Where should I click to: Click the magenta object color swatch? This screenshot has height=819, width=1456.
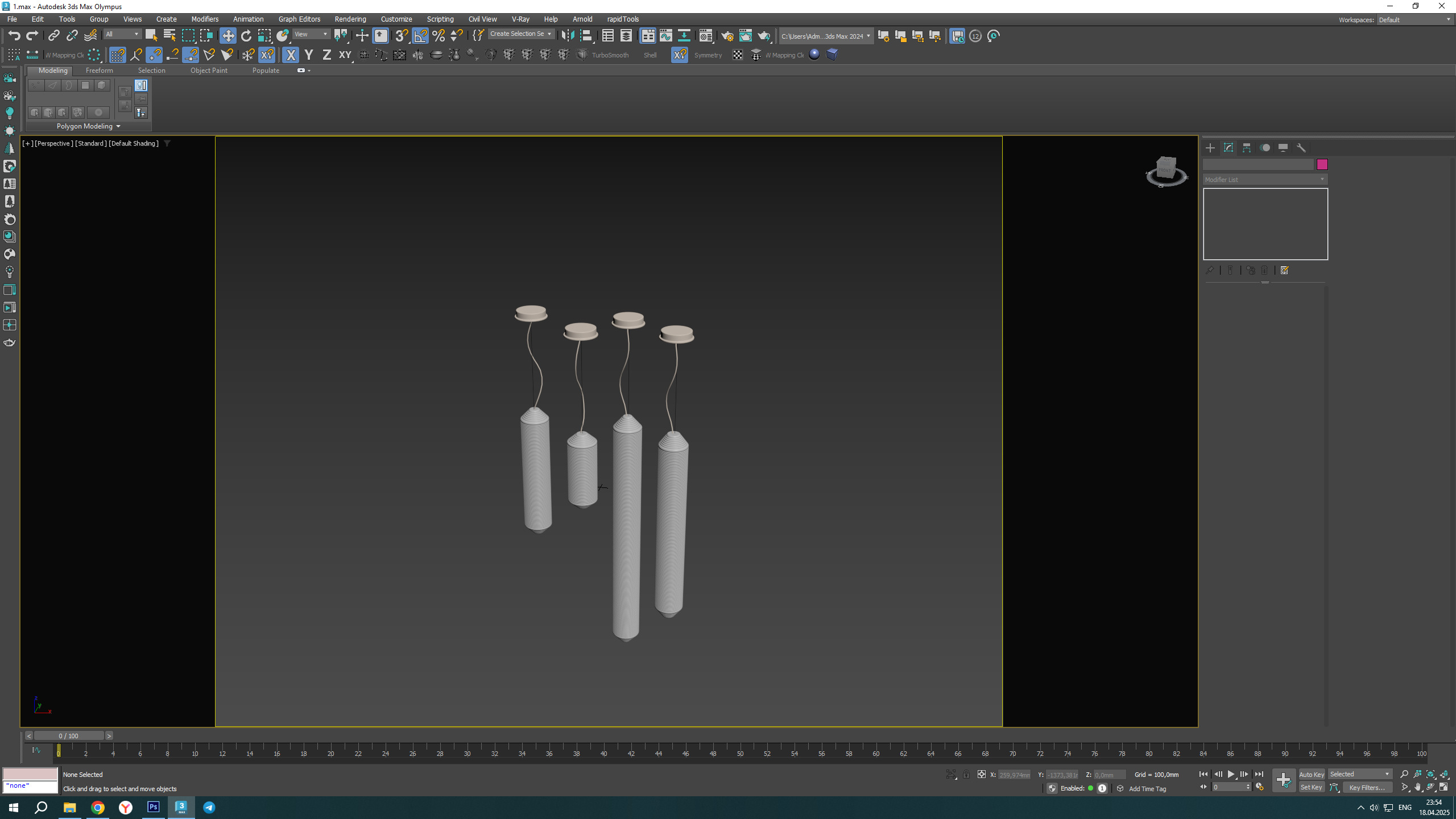(x=1322, y=164)
